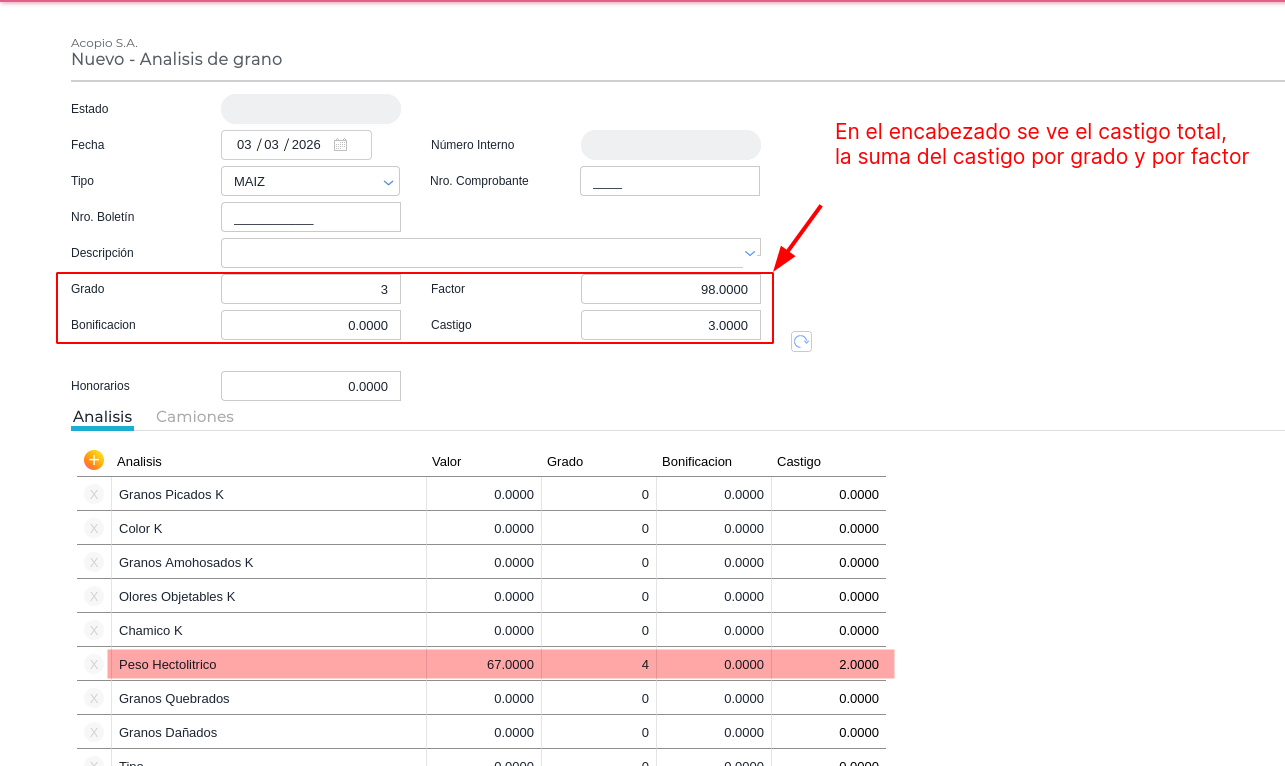This screenshot has height=766, width=1285.
Task: Remove the Granos Amohosados K row
Action: [x=94, y=562]
